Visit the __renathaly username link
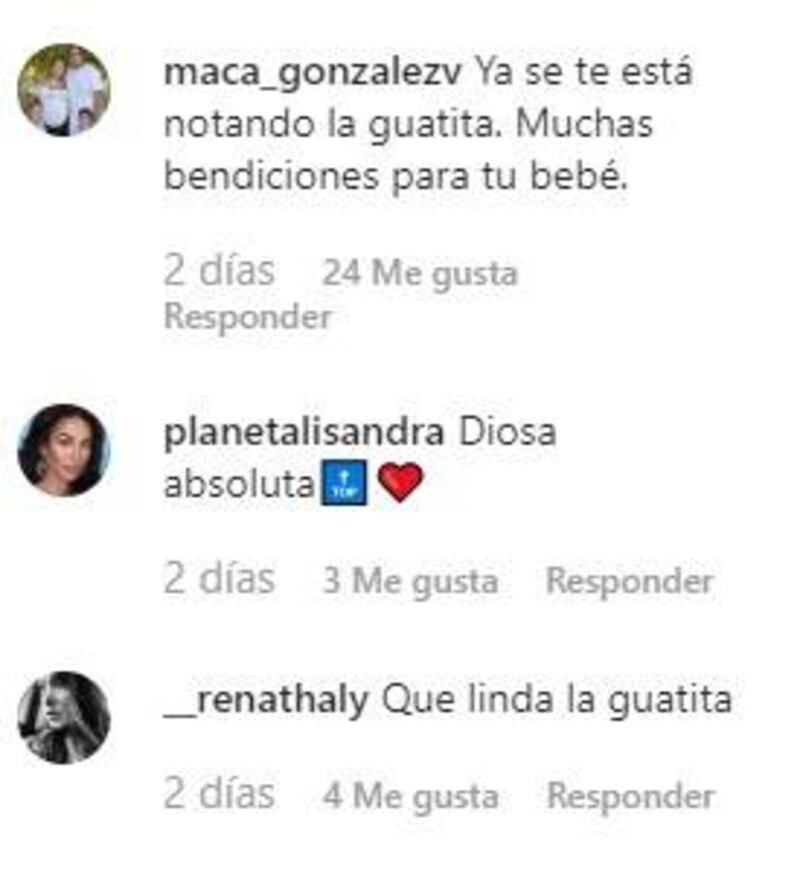This screenshot has height=869, width=800. click(x=266, y=700)
